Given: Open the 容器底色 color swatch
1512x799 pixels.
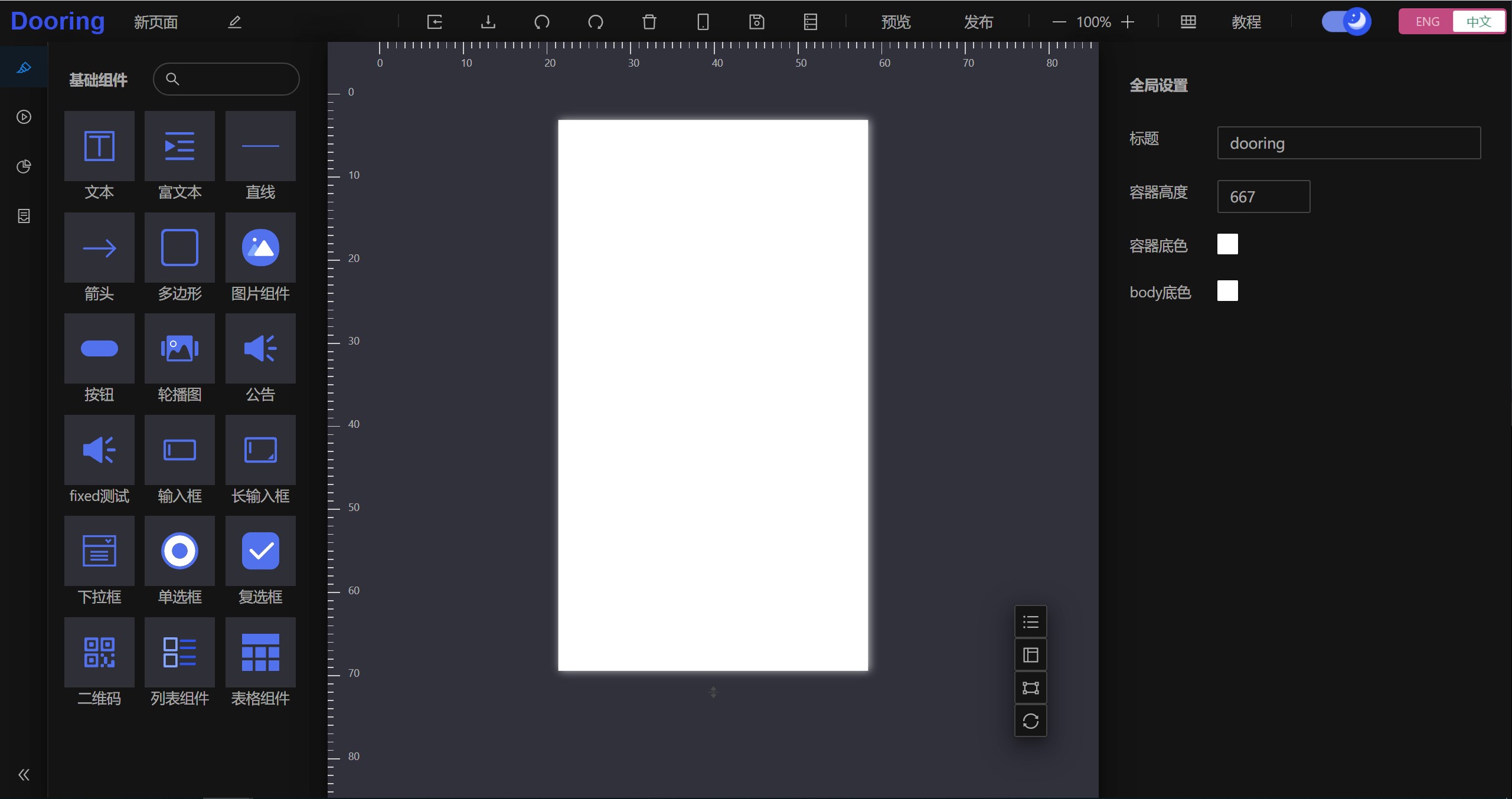Looking at the screenshot, I should pos(1227,244).
